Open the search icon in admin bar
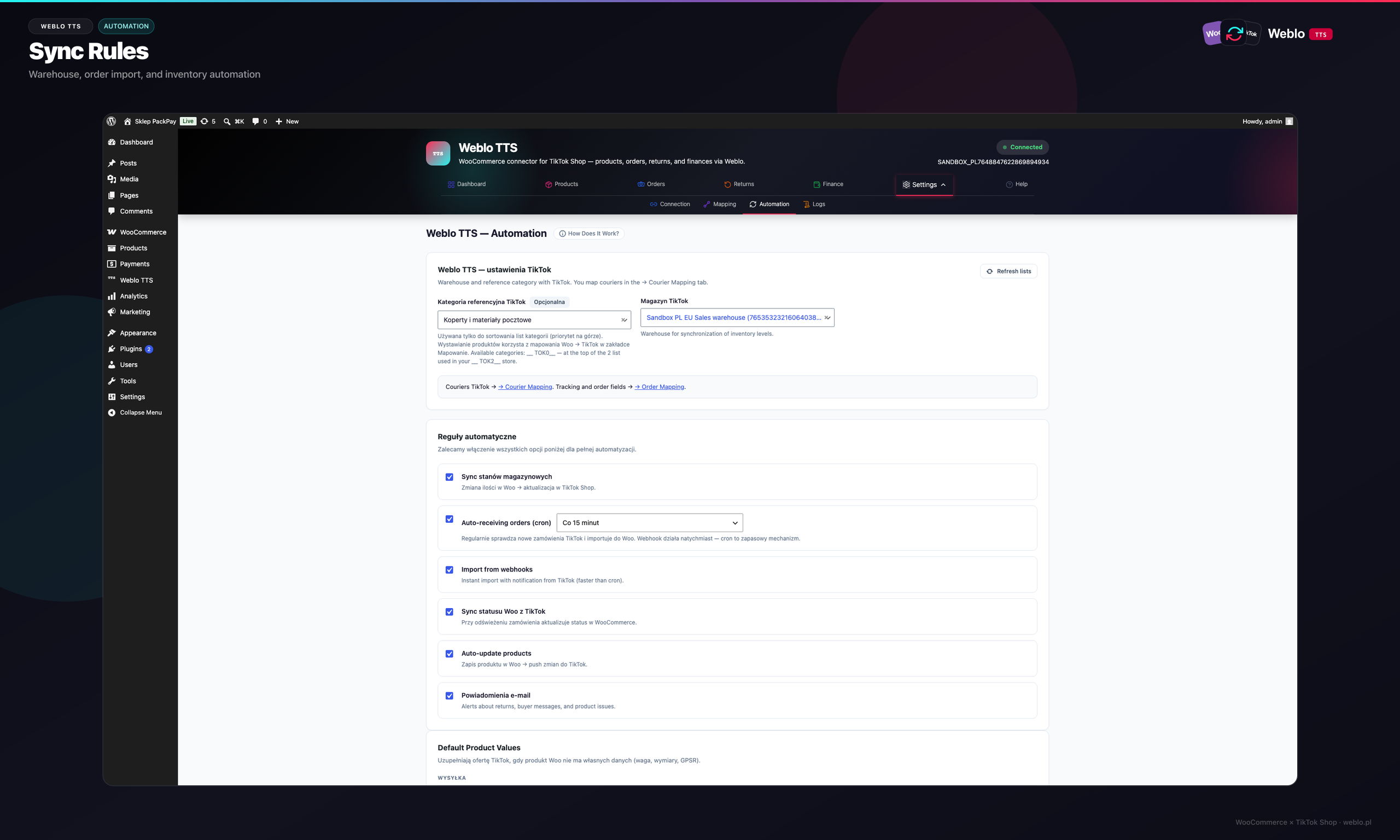The height and width of the screenshot is (840, 1400). click(227, 121)
